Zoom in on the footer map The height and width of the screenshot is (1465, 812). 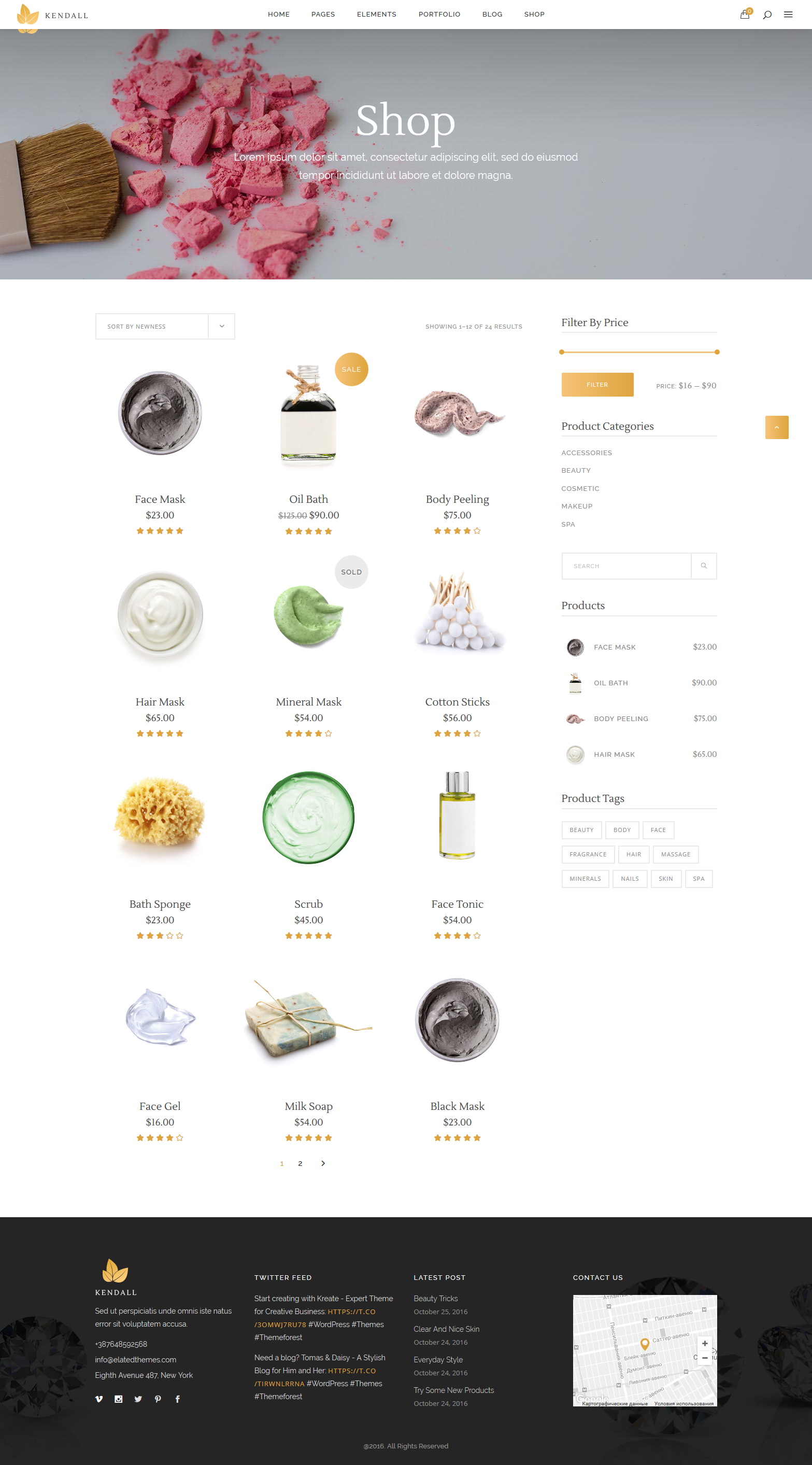coord(705,1343)
